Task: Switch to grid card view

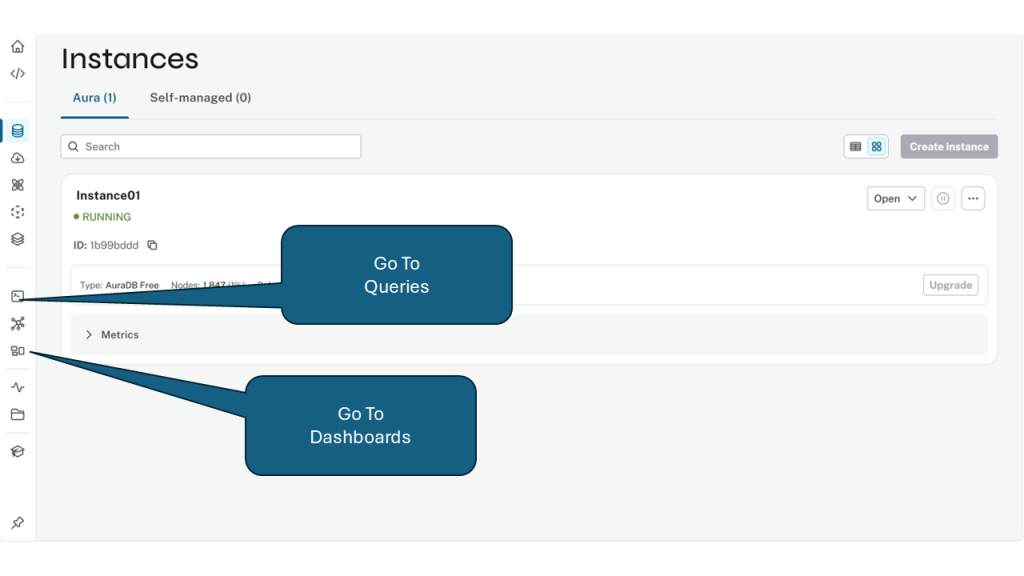Action: pyautogui.click(x=877, y=147)
